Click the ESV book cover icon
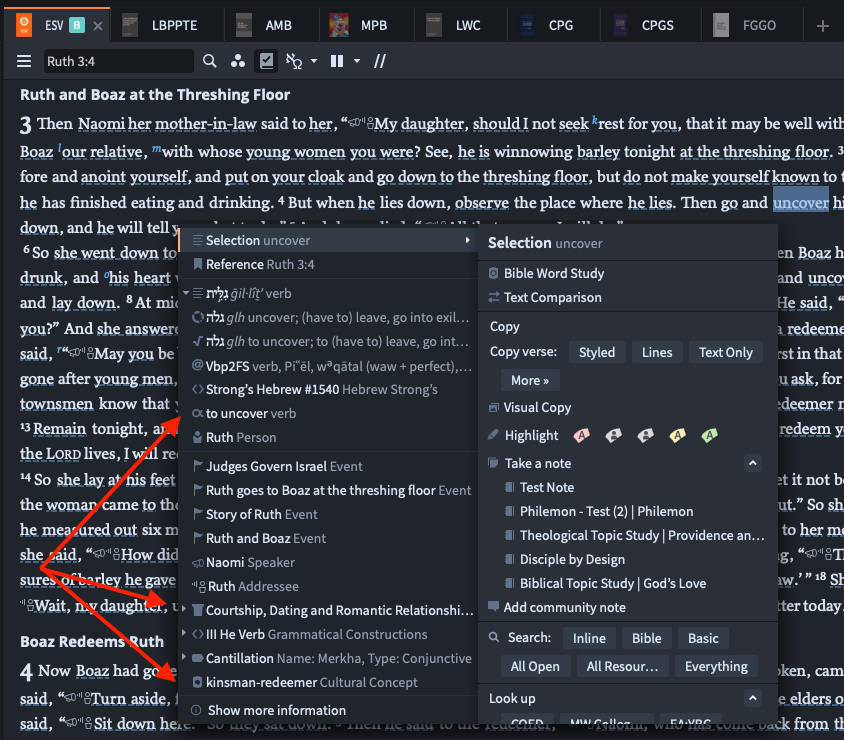This screenshot has width=844, height=740. 24,25
